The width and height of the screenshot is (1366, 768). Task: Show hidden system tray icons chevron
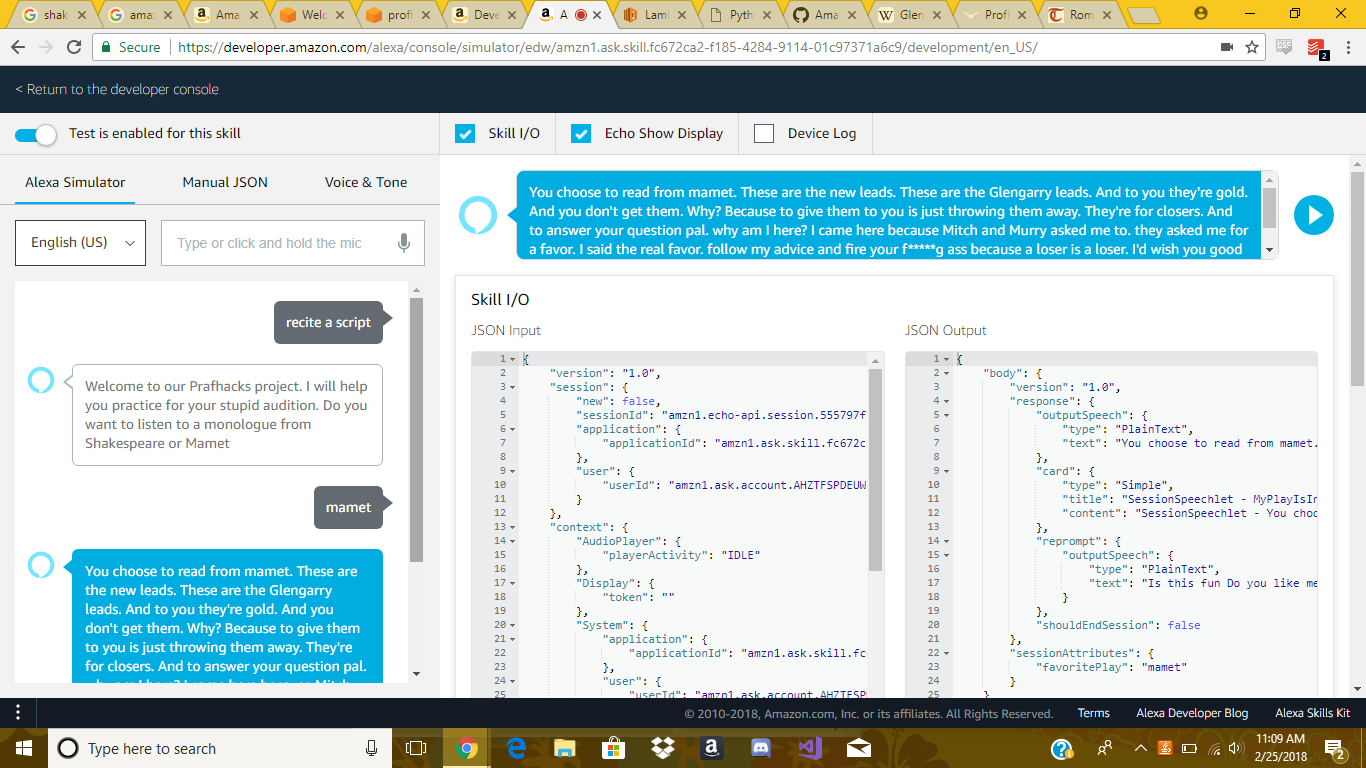(1141, 748)
